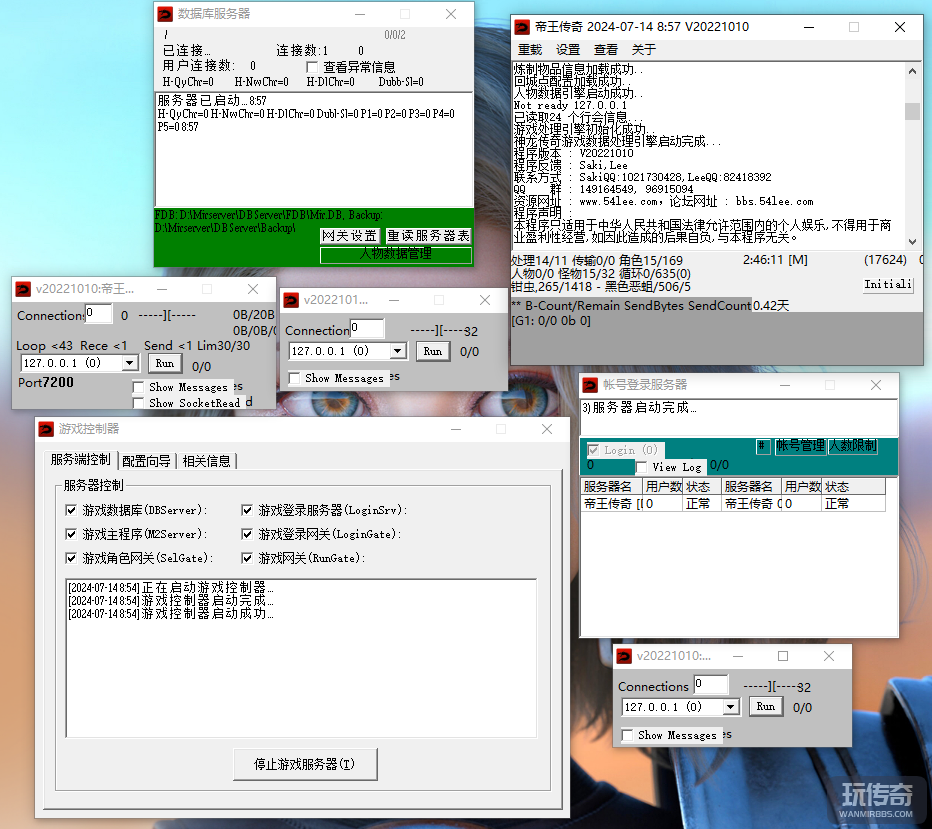Click Connection field in middle gate window
This screenshot has width=932, height=829.
[367, 328]
